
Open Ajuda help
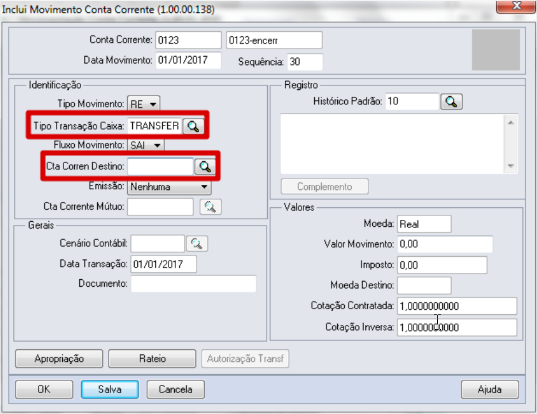click(490, 389)
